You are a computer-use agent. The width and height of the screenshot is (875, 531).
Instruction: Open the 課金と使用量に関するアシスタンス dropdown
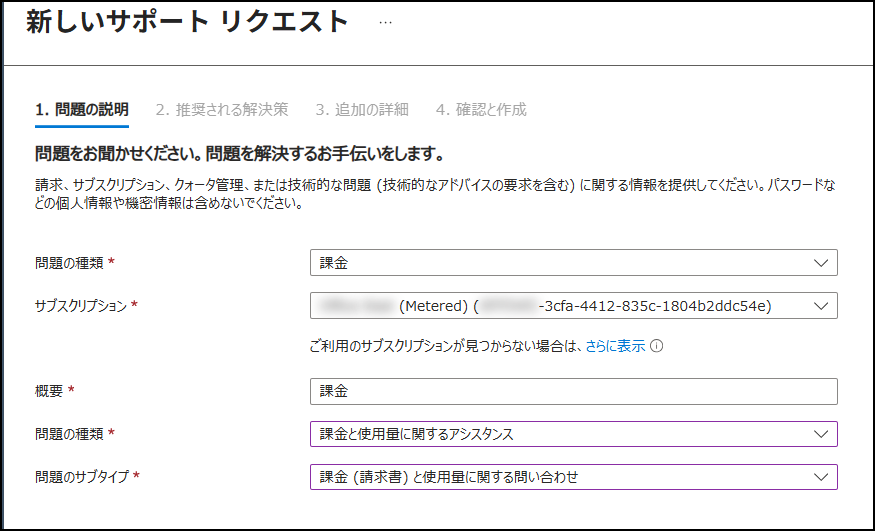click(x=574, y=434)
